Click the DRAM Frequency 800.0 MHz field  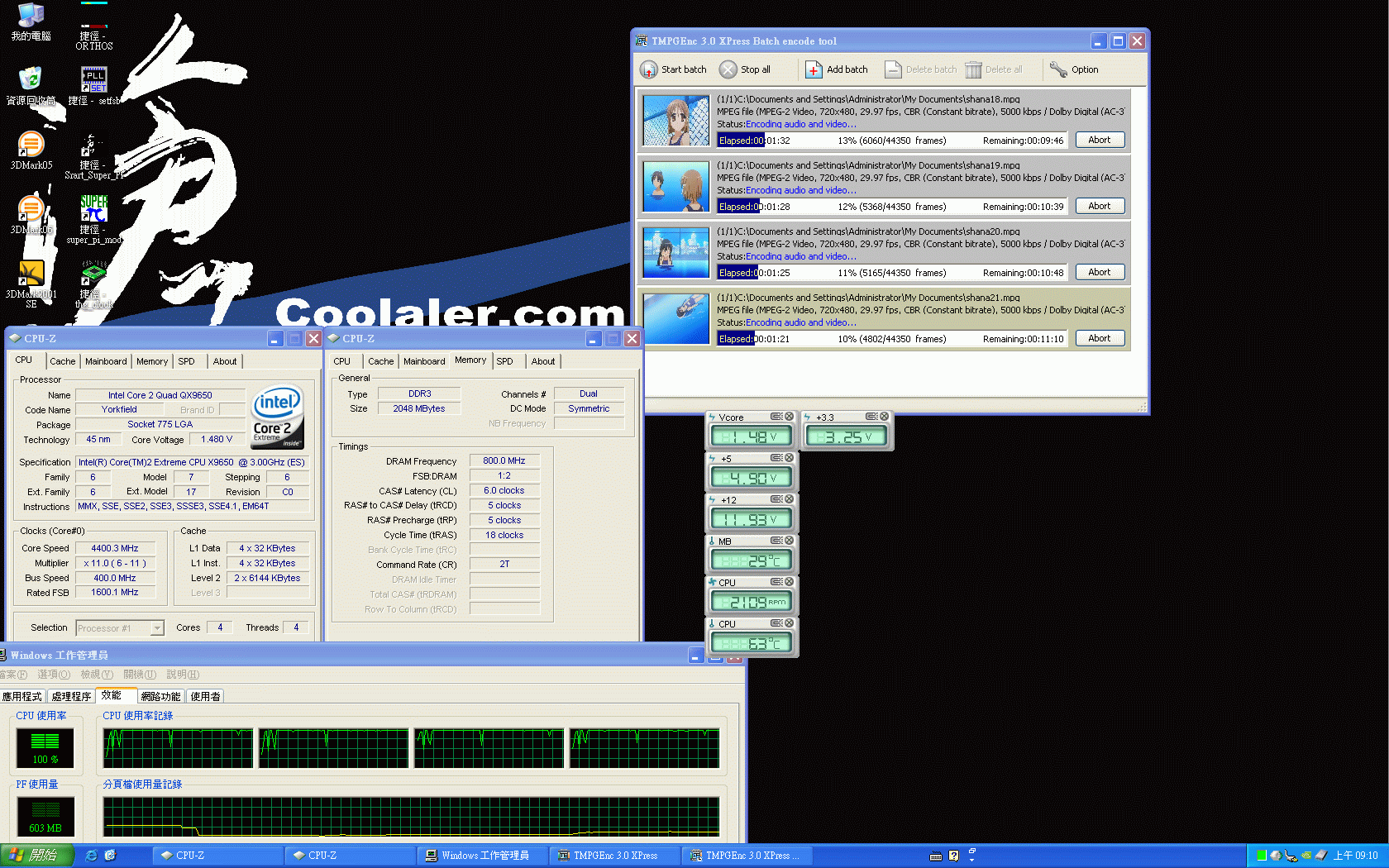504,460
